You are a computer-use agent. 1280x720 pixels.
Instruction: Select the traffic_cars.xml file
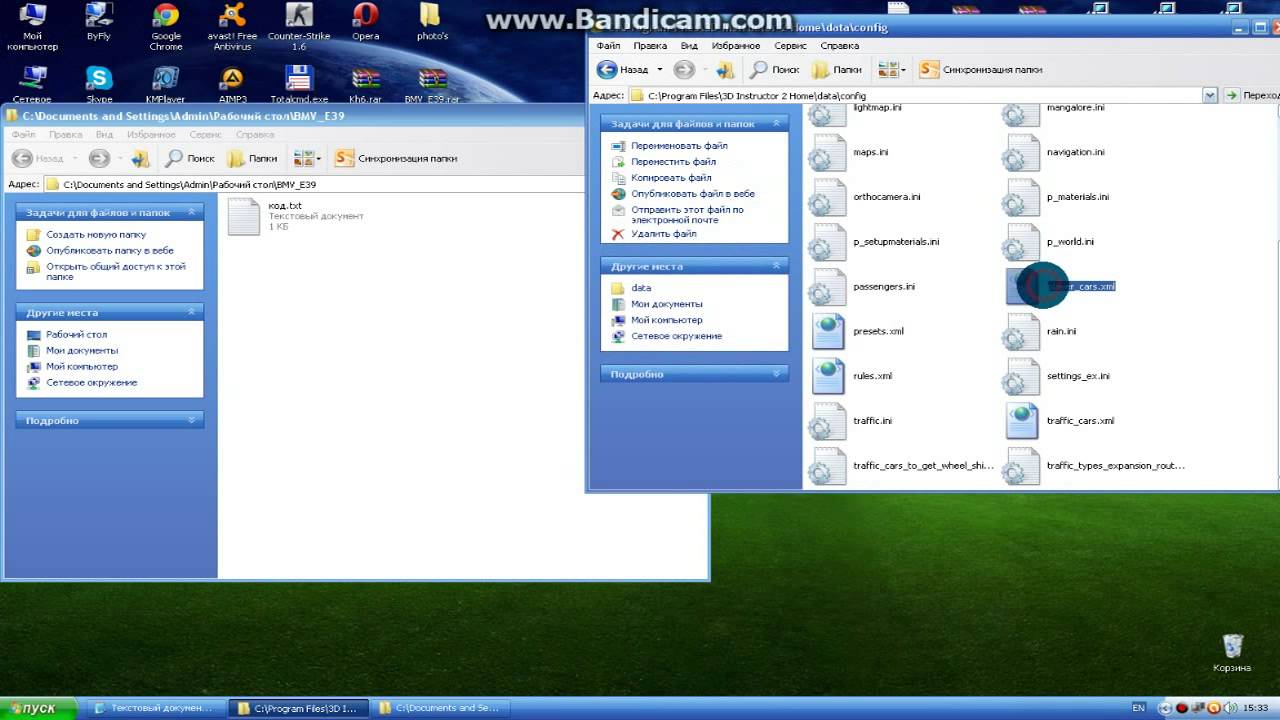(x=1060, y=421)
